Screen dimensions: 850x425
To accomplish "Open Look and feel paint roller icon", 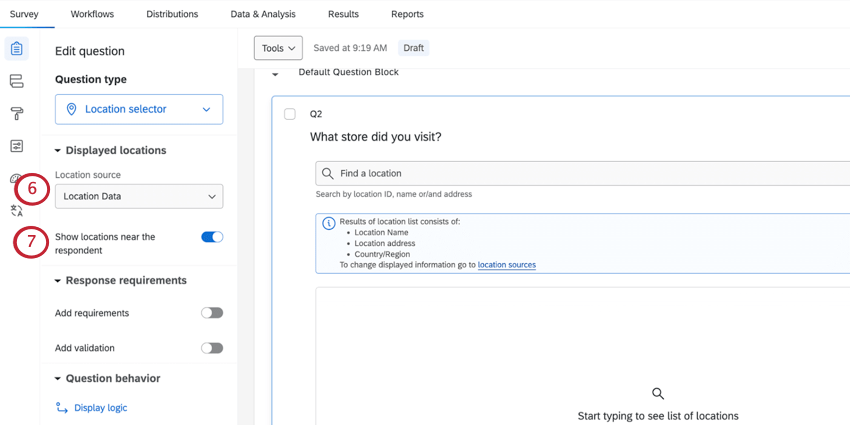I will click(x=16, y=113).
